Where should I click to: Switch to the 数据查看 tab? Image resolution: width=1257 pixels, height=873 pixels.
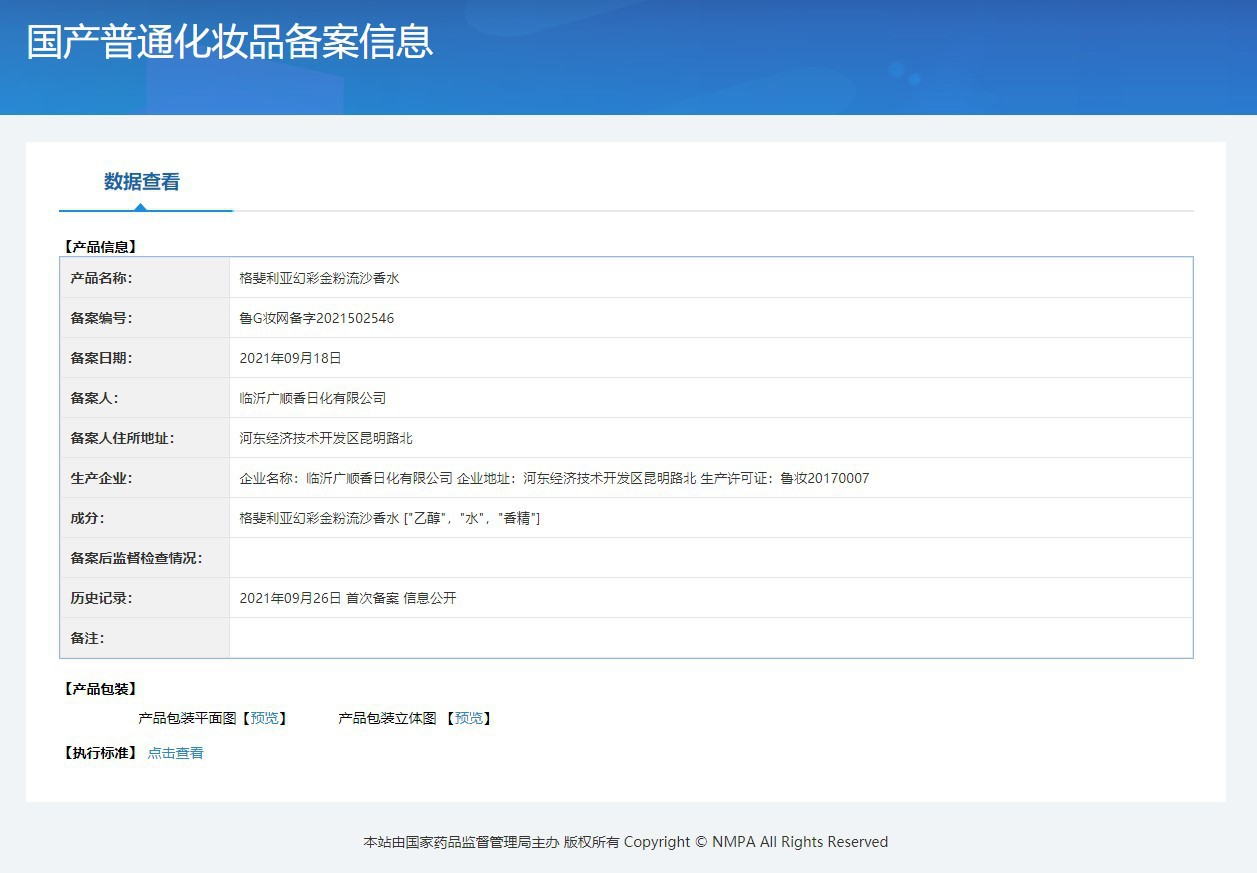[142, 182]
